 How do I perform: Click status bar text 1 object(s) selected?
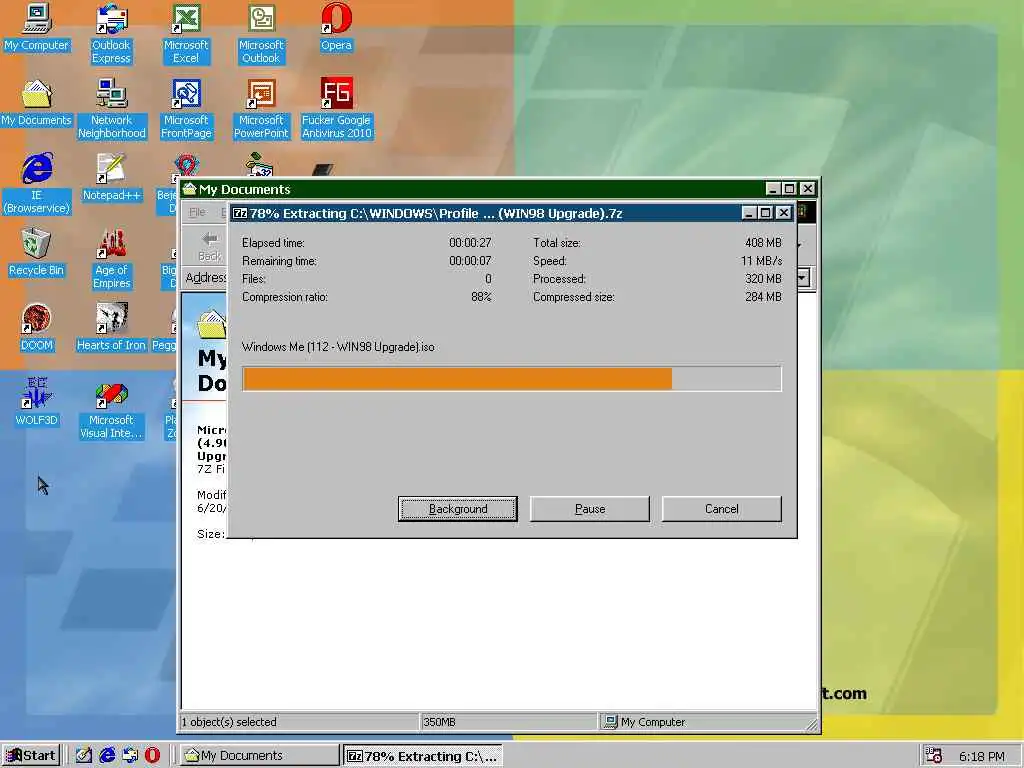coord(229,722)
